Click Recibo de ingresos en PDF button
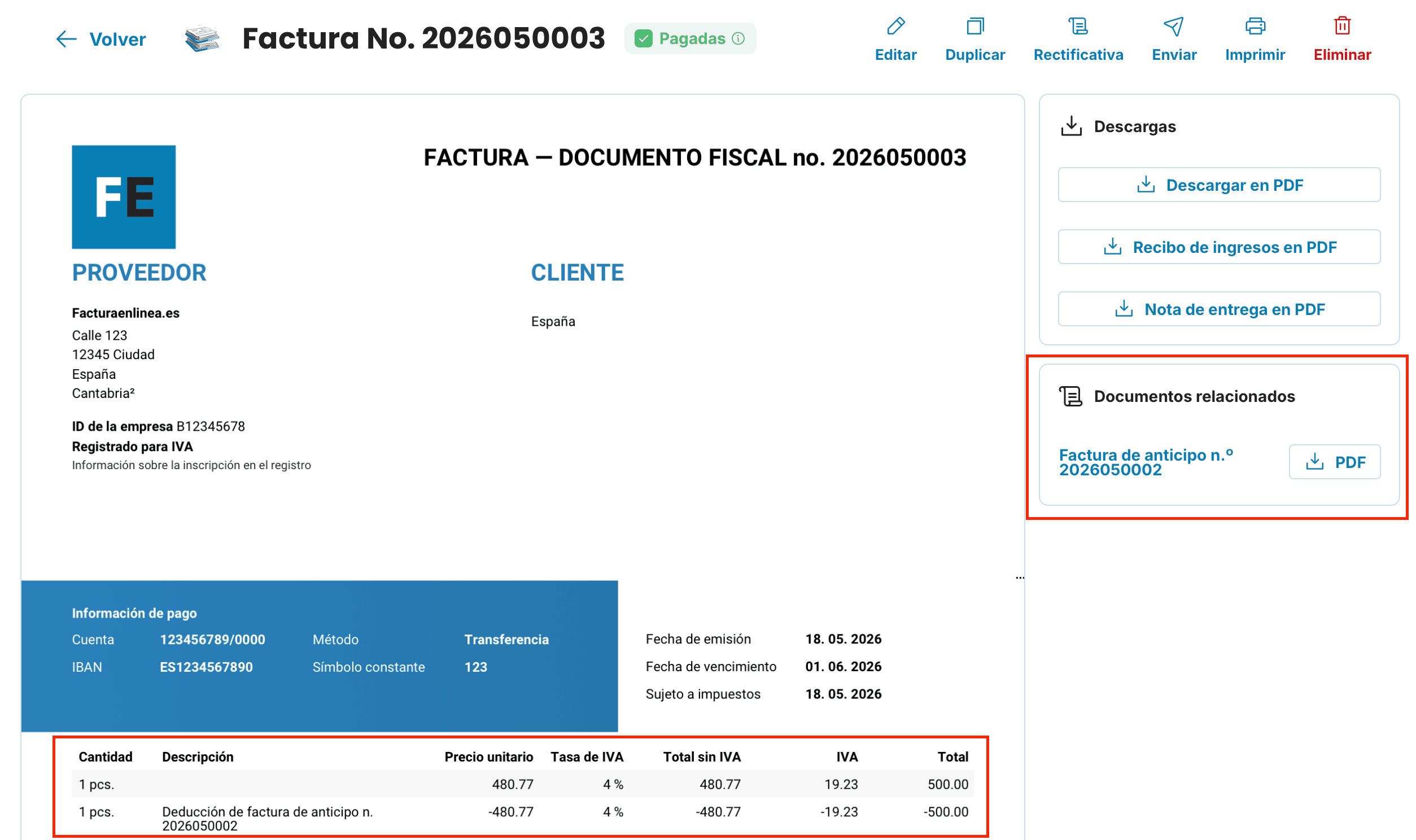The width and height of the screenshot is (1416, 840). [1219, 247]
